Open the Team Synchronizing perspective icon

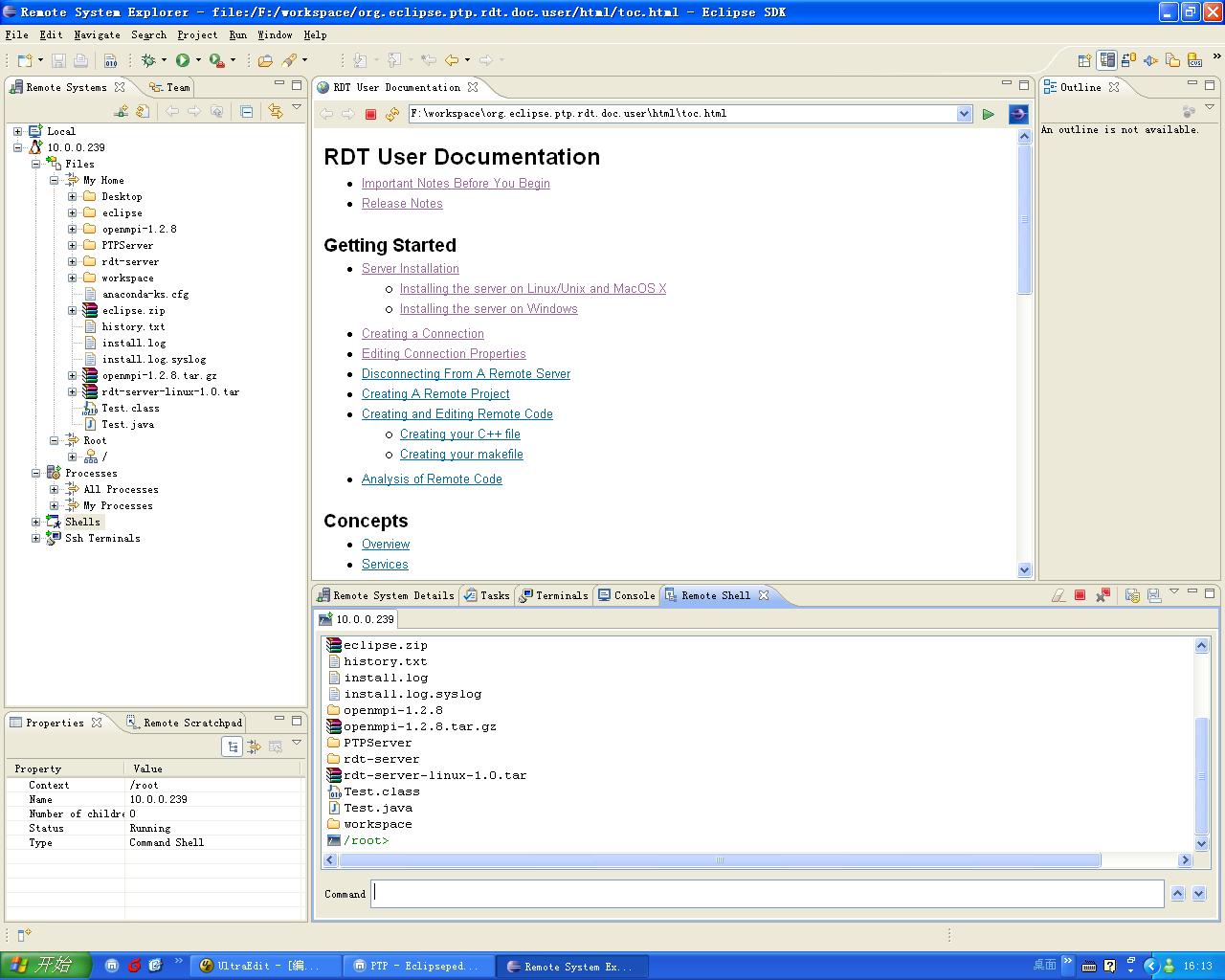(x=1129, y=60)
